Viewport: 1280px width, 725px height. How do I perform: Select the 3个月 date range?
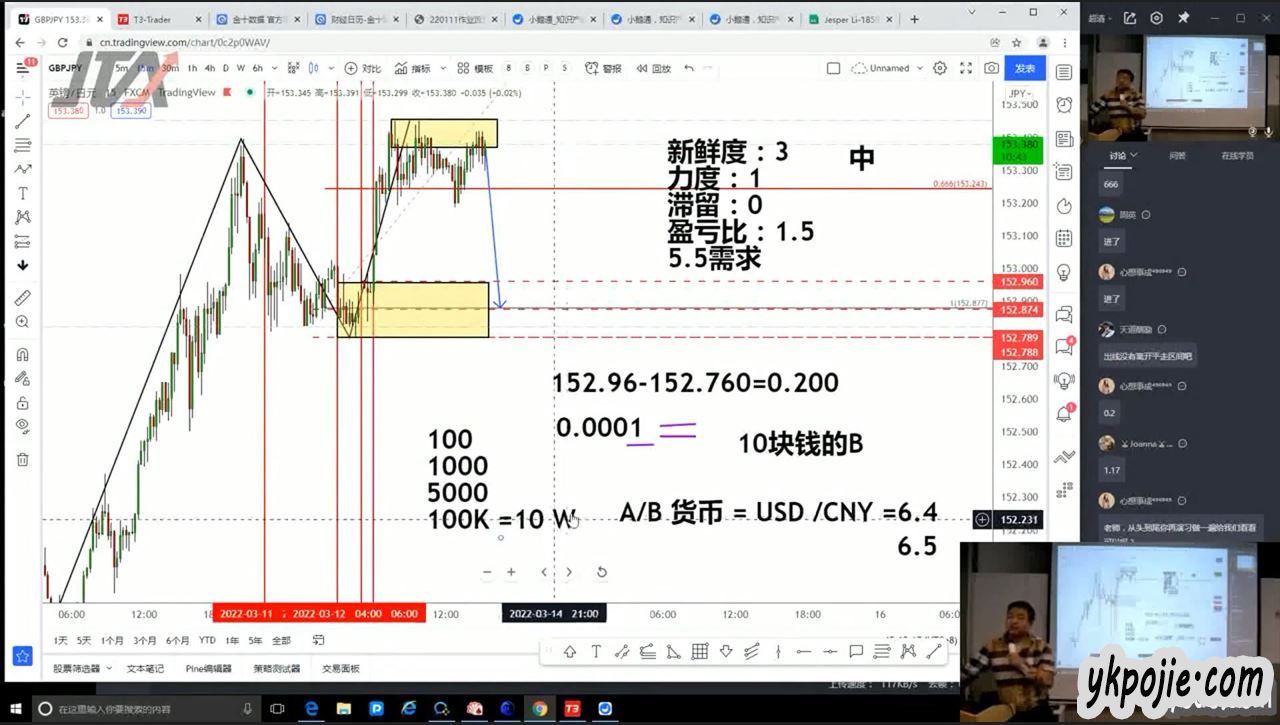coord(145,640)
